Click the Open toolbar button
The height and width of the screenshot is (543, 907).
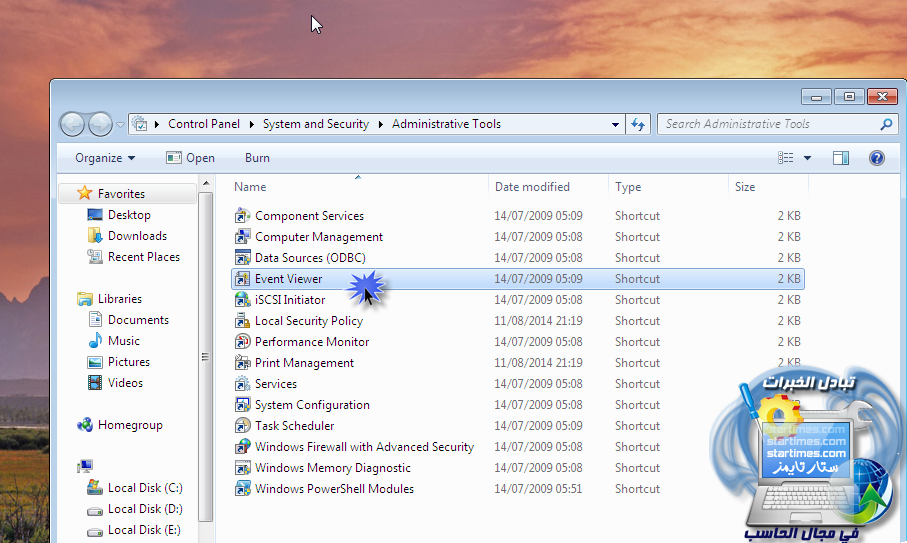190,158
